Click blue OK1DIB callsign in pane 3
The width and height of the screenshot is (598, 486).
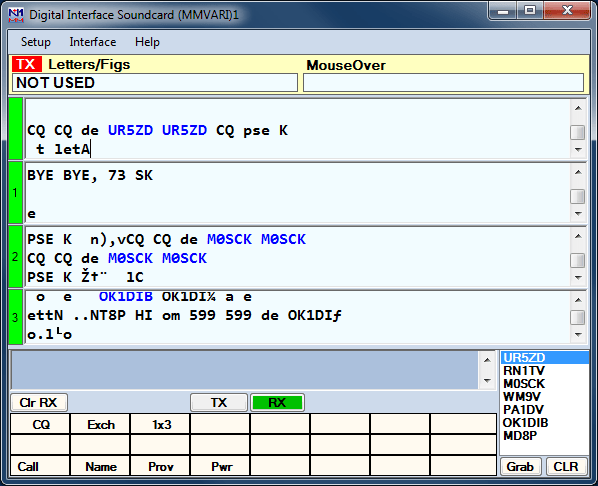[x=126, y=296]
